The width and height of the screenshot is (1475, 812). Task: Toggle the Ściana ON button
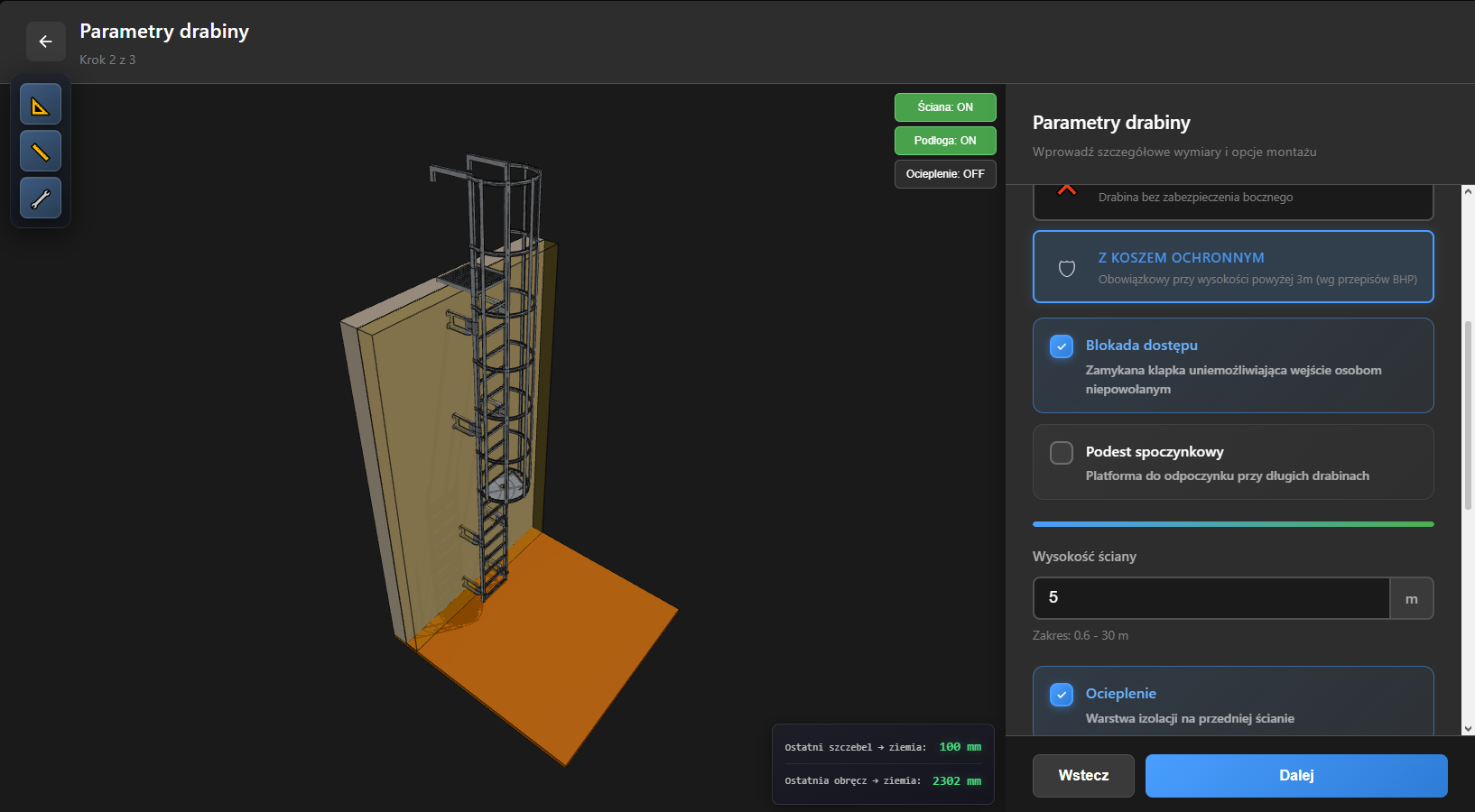[945, 107]
